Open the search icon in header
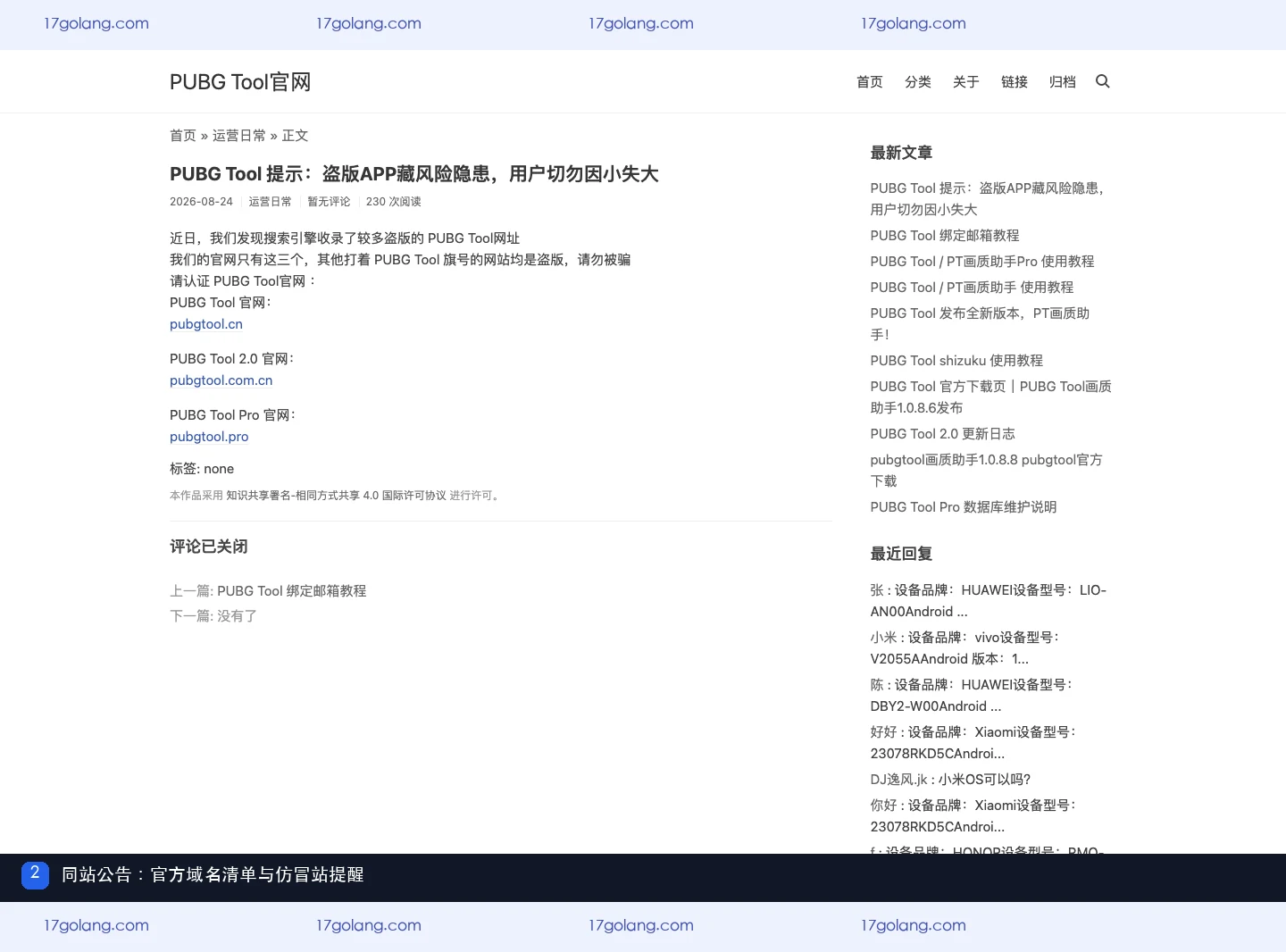The height and width of the screenshot is (952, 1286). coord(1103,81)
